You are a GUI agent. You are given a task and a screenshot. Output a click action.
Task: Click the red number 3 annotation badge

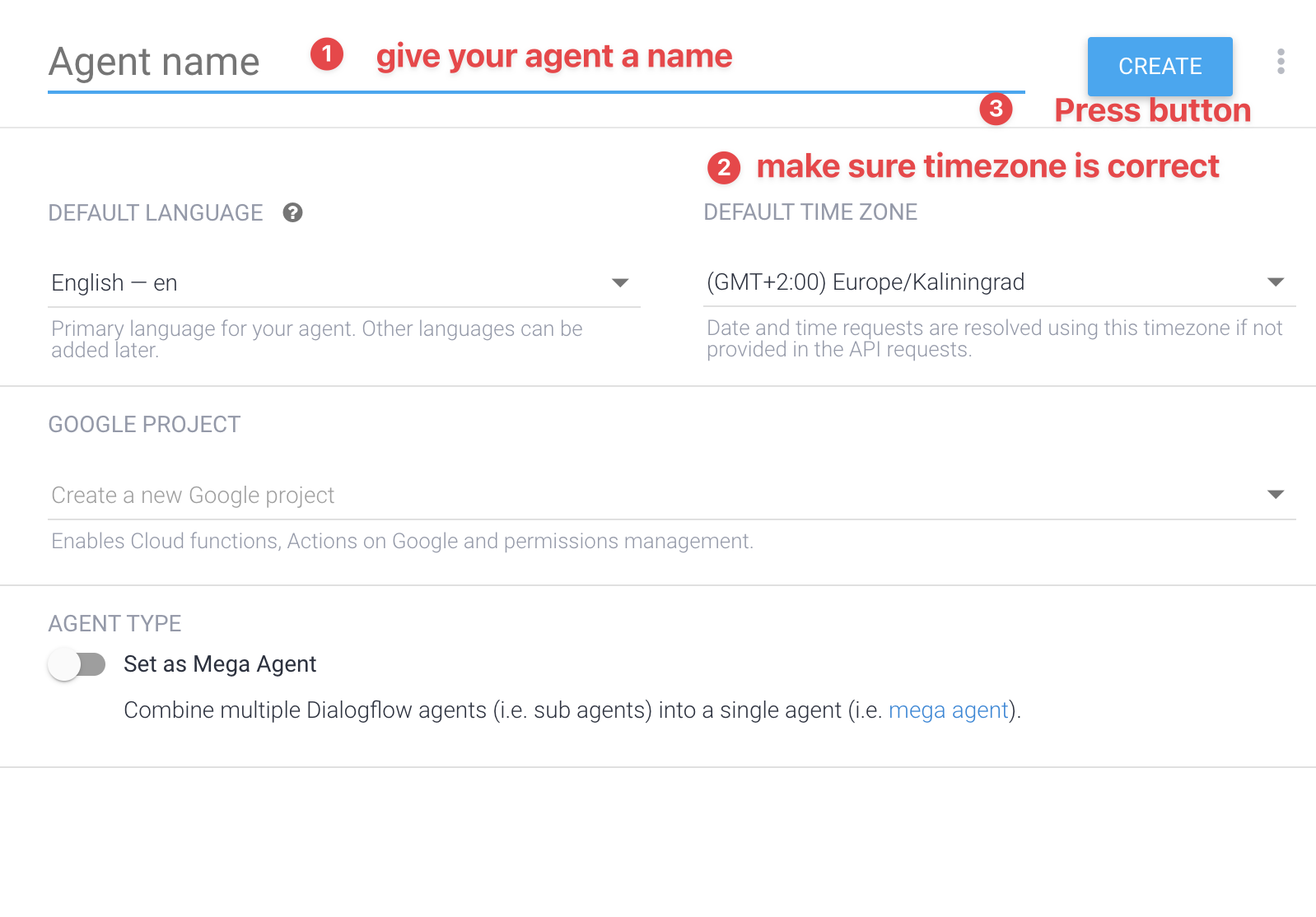click(x=996, y=109)
